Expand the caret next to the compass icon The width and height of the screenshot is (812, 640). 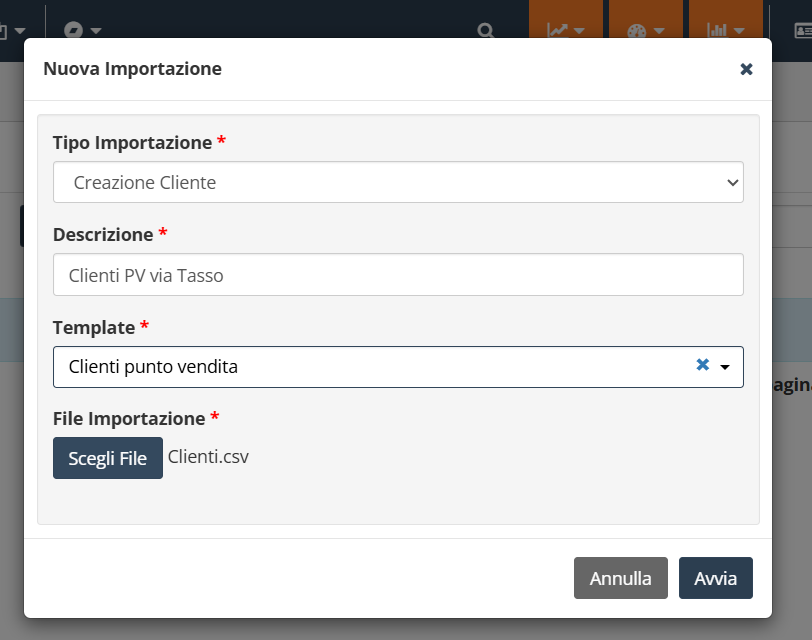(96, 31)
